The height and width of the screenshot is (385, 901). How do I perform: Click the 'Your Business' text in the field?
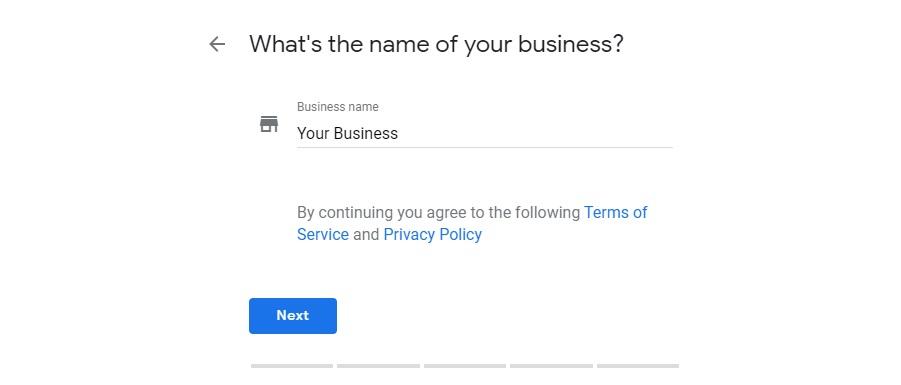(x=347, y=133)
